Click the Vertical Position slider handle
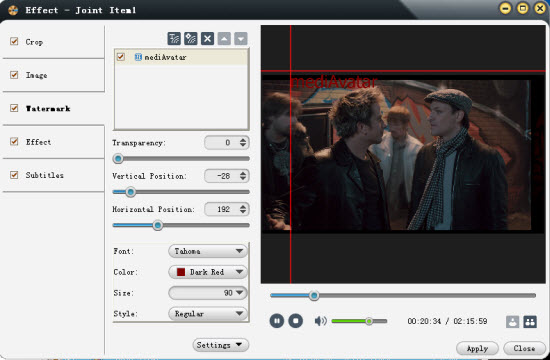Viewport: 550px width, 360px height. pyautogui.click(x=130, y=192)
